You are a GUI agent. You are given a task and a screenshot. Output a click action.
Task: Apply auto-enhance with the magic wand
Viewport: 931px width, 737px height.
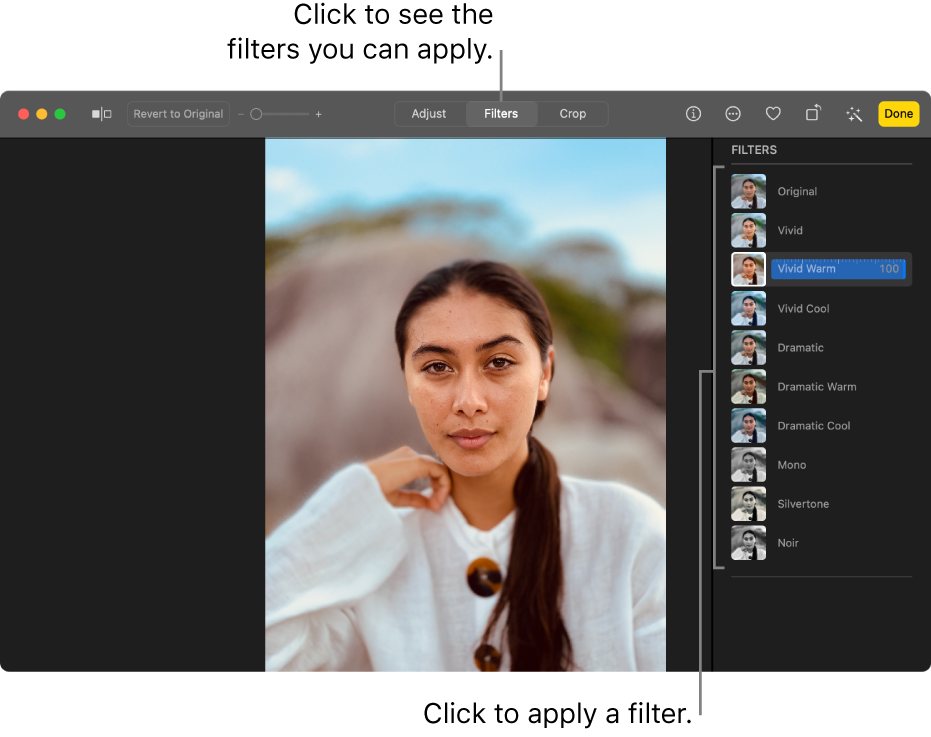click(x=853, y=113)
